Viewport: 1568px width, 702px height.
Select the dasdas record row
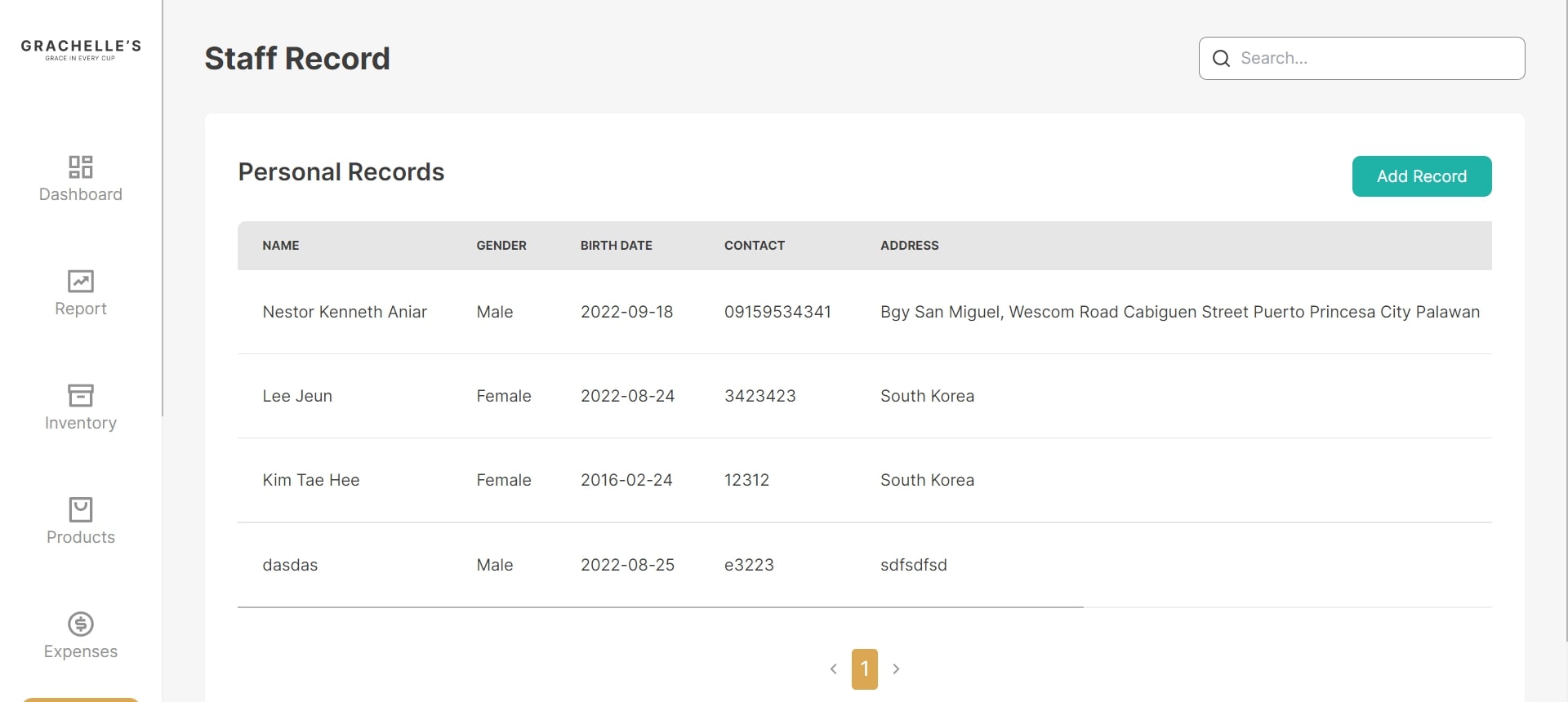[x=864, y=565]
